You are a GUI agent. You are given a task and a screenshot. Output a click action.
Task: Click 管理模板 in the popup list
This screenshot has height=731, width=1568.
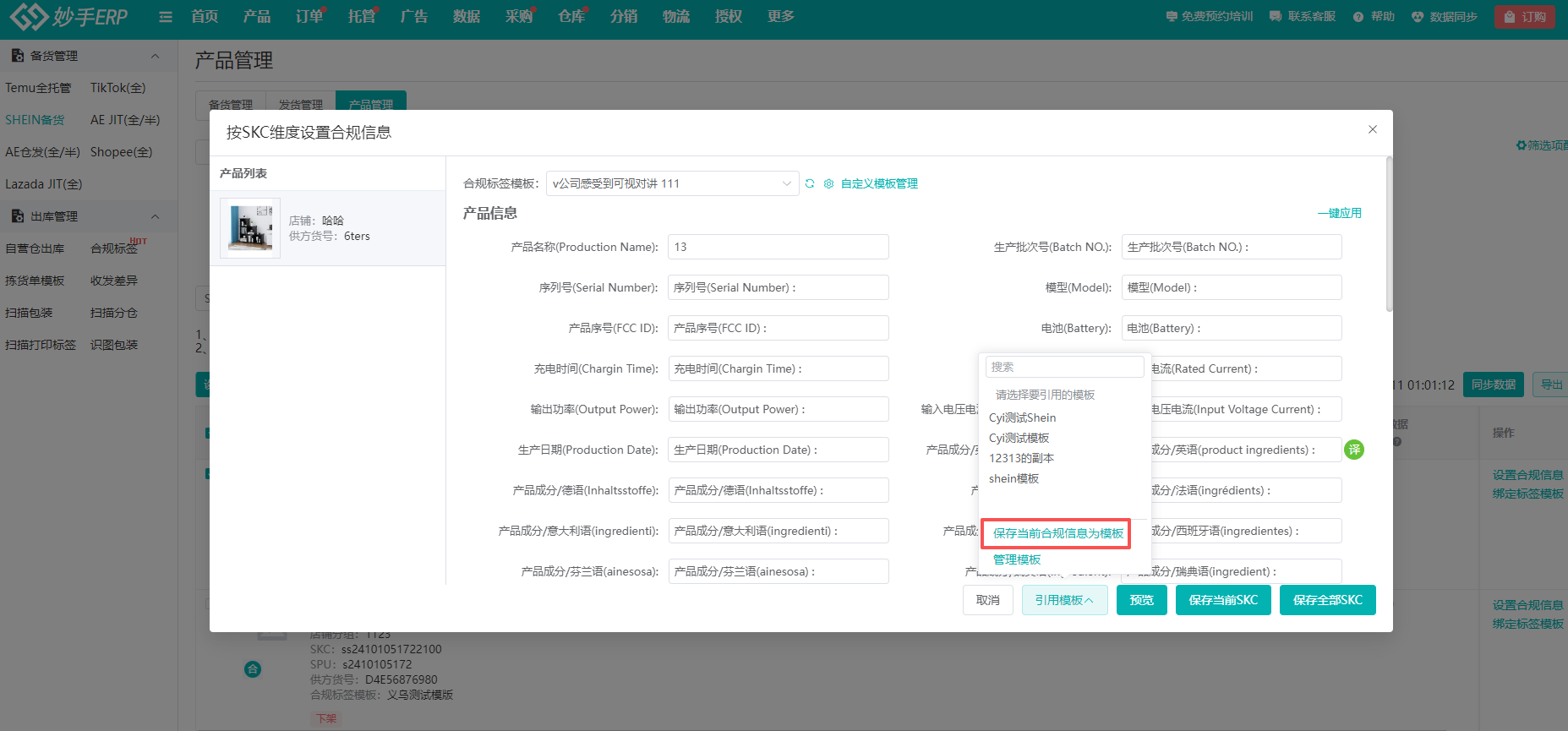1017,559
